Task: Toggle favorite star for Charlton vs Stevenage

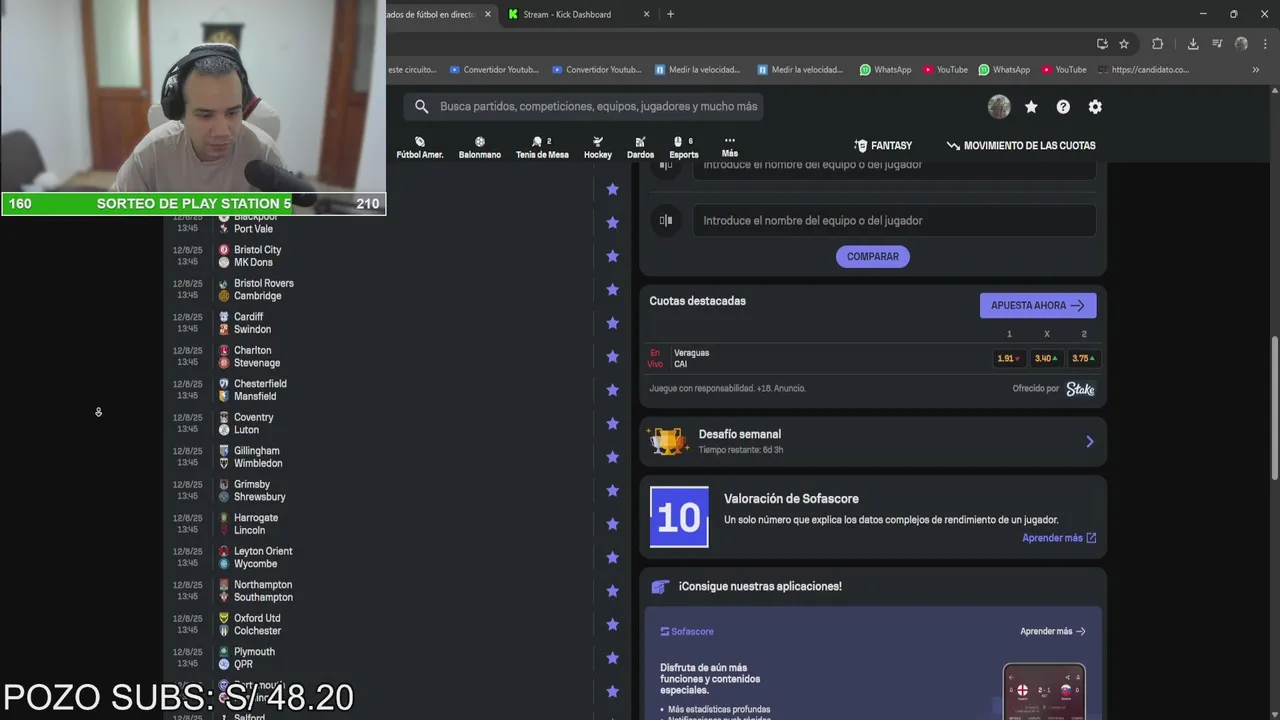Action: pos(612,356)
